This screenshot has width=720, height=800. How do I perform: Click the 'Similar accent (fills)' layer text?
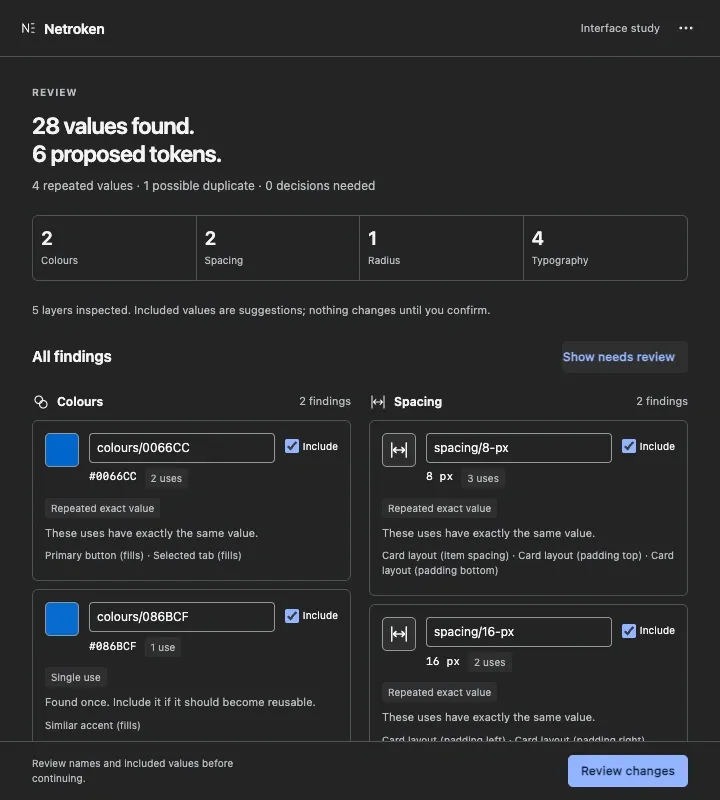point(92,726)
